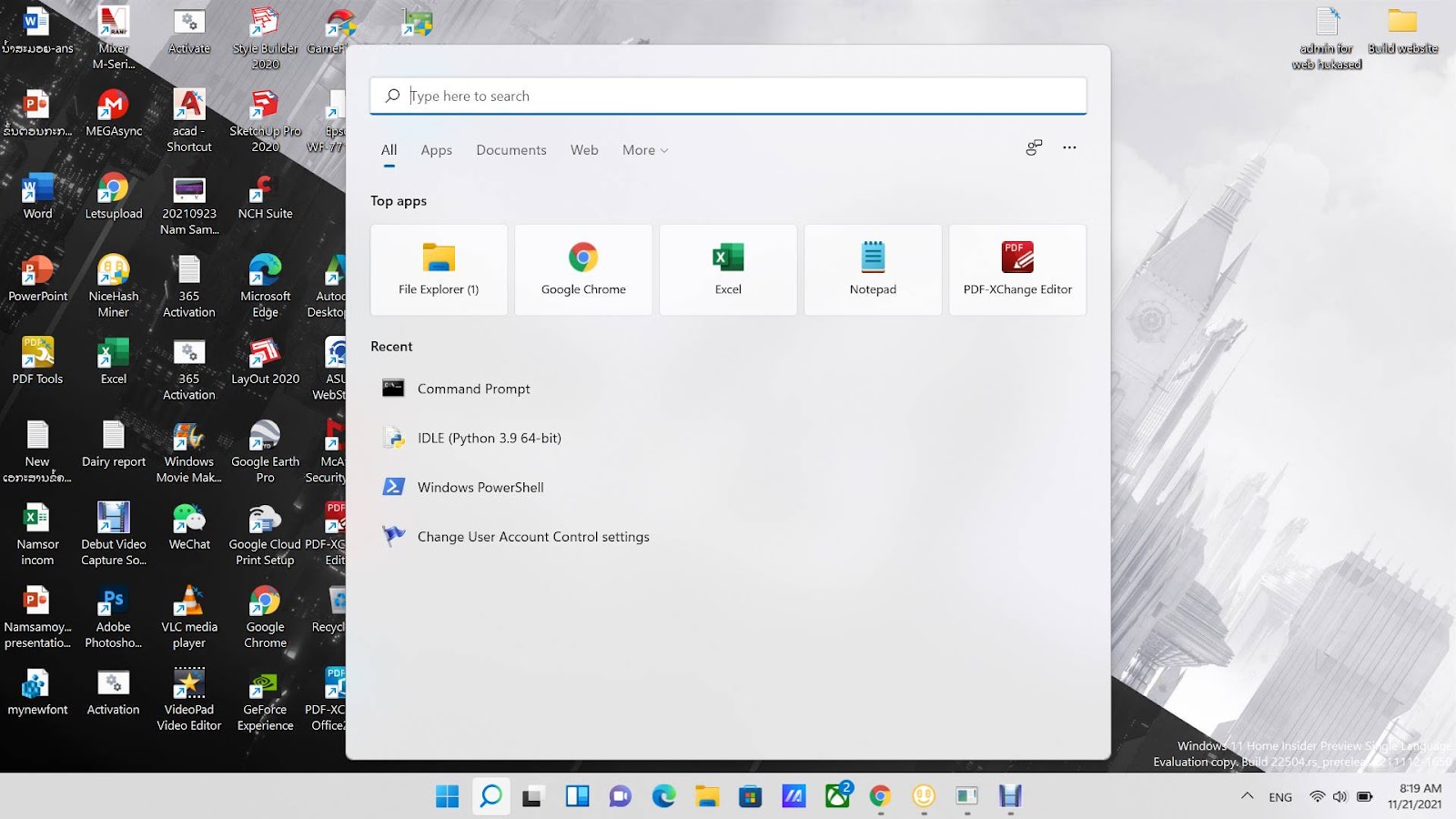Open File Explorer on the taskbar
Viewport: 1456px width, 819px height.
pos(707,796)
